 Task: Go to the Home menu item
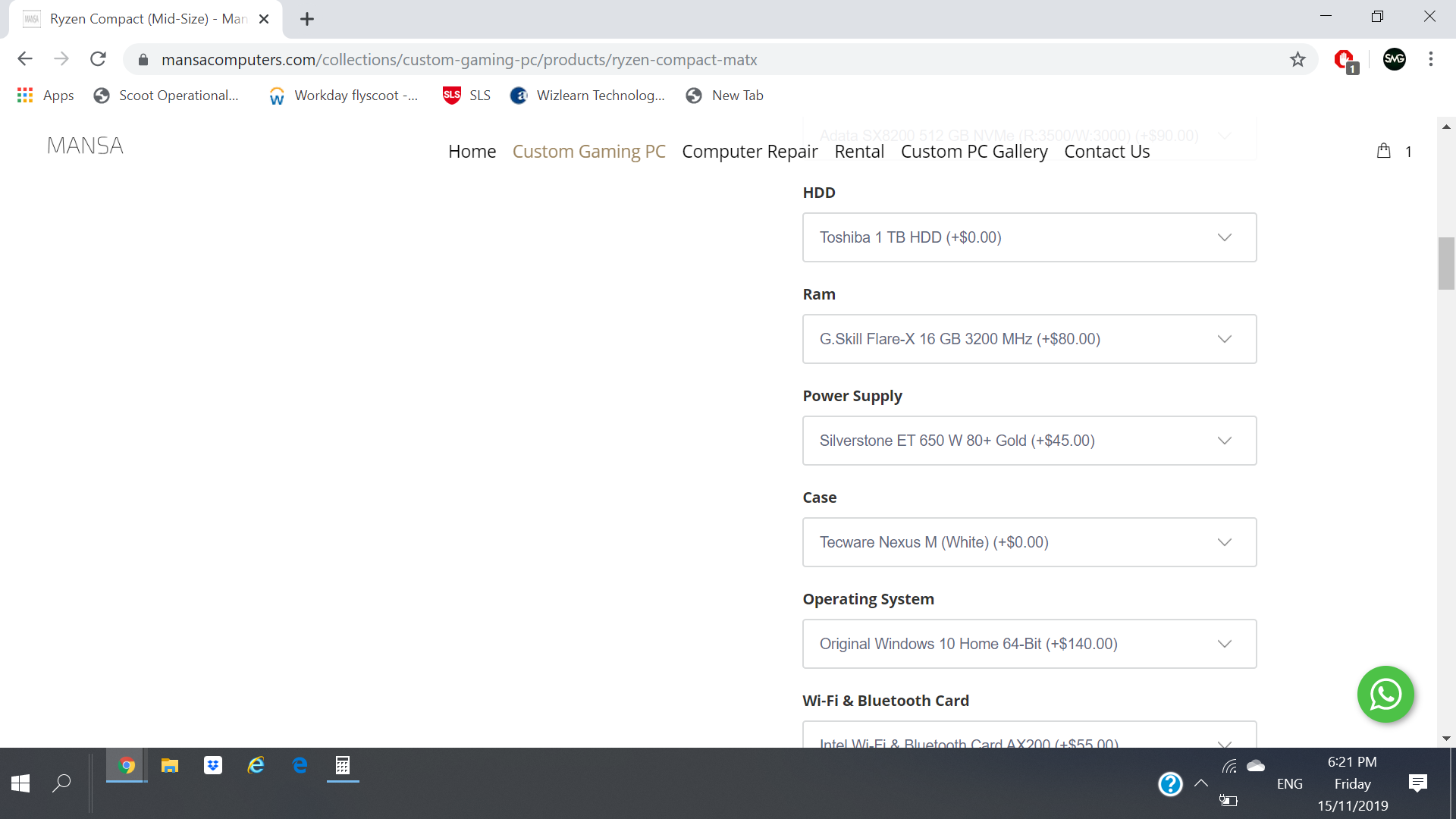click(x=472, y=152)
